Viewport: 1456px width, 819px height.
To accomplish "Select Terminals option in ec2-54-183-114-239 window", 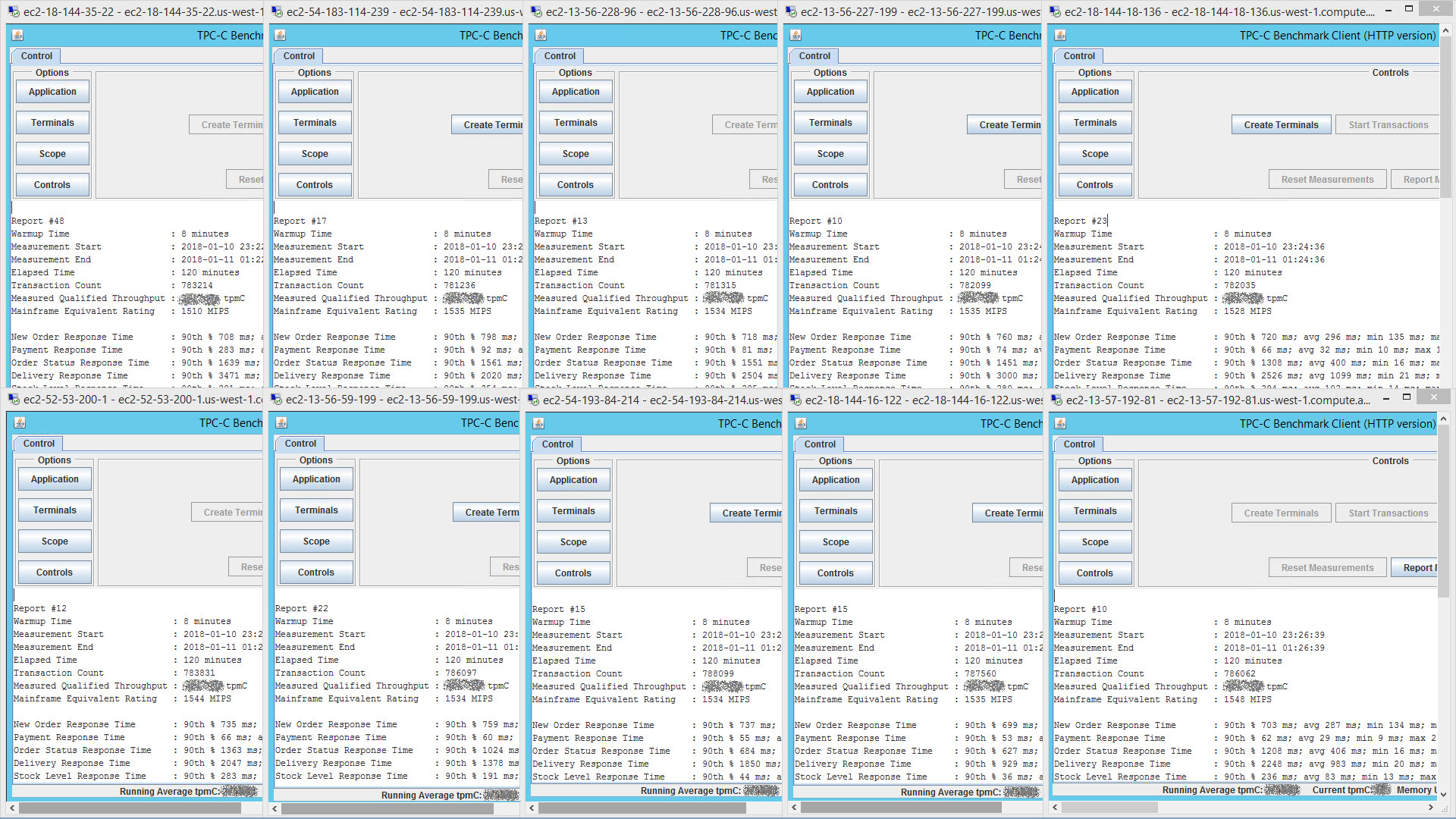I will pos(315,123).
